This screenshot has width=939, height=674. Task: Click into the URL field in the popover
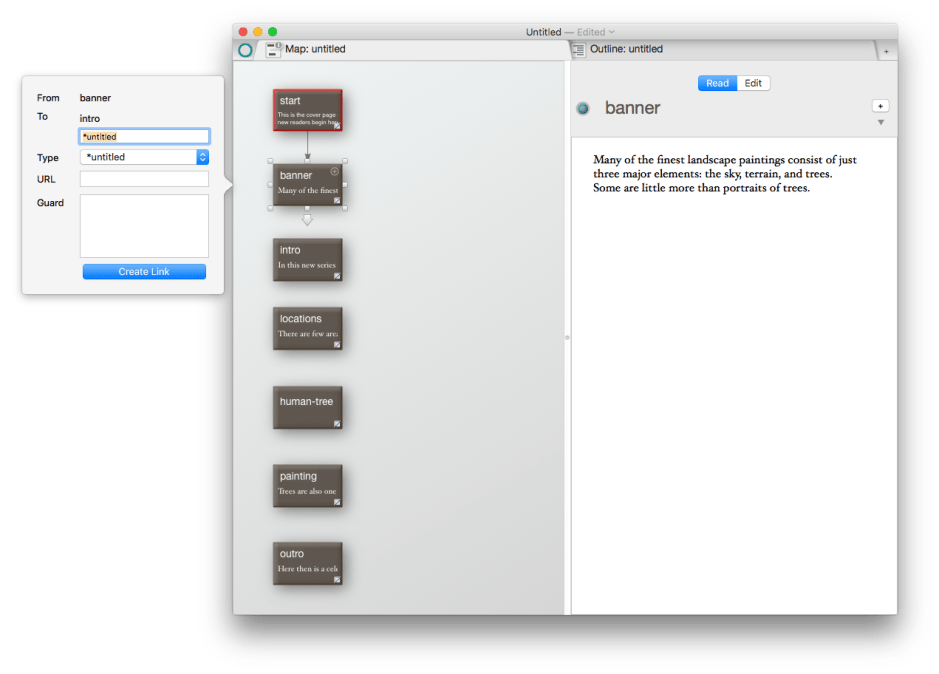point(144,179)
